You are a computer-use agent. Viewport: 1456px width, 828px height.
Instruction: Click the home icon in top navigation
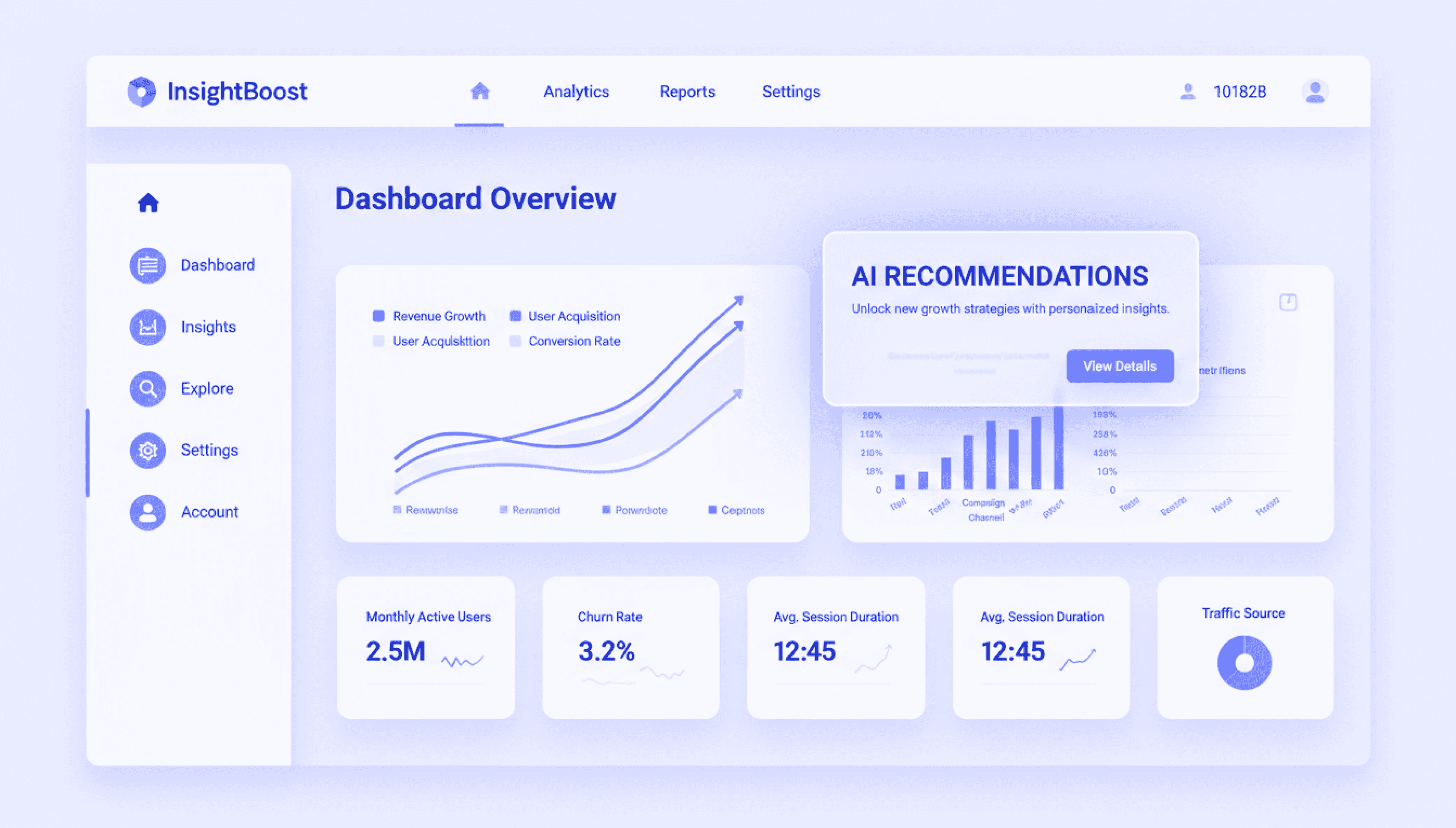coord(480,91)
